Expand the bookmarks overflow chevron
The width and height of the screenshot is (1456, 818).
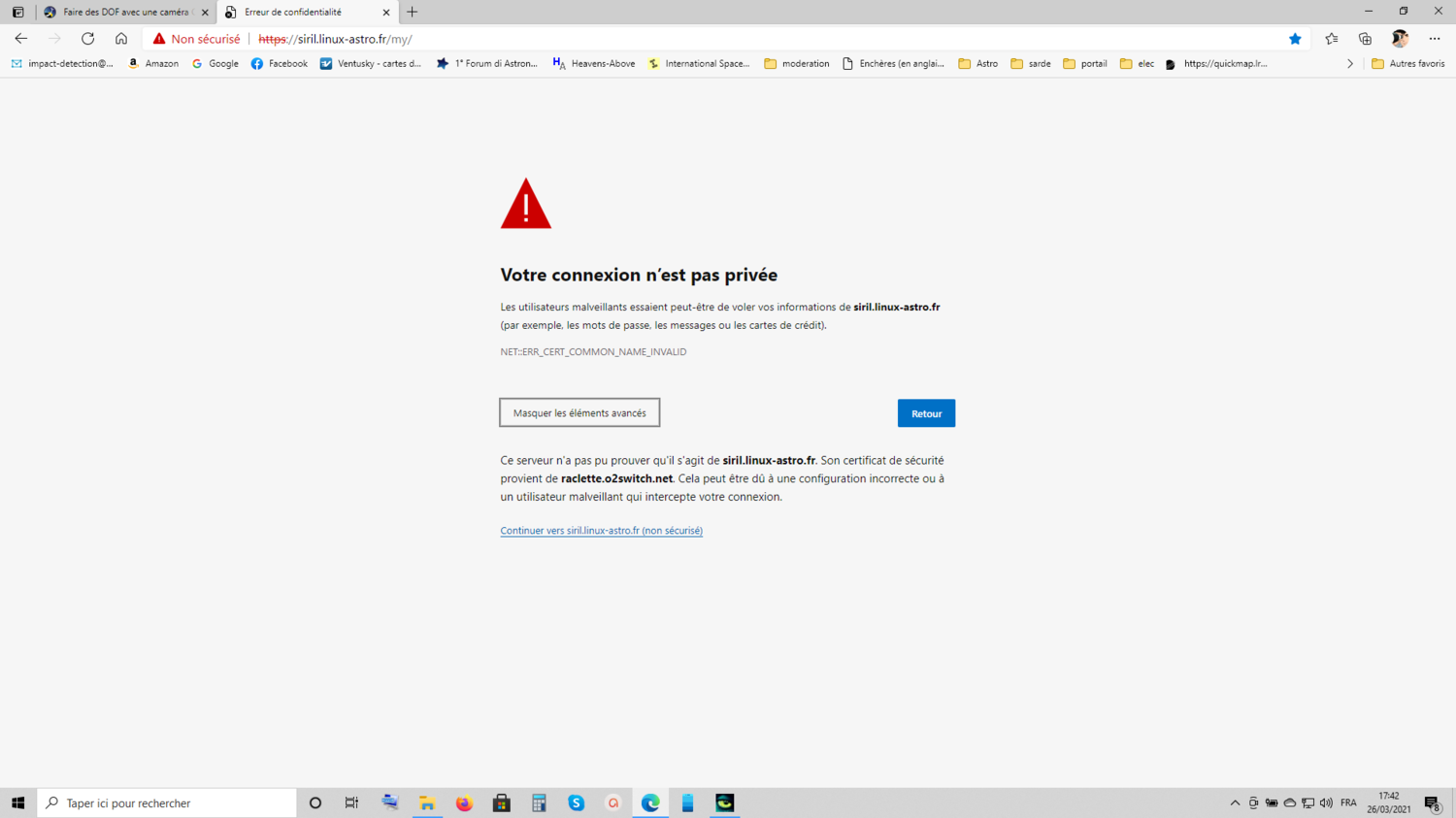coord(1350,63)
